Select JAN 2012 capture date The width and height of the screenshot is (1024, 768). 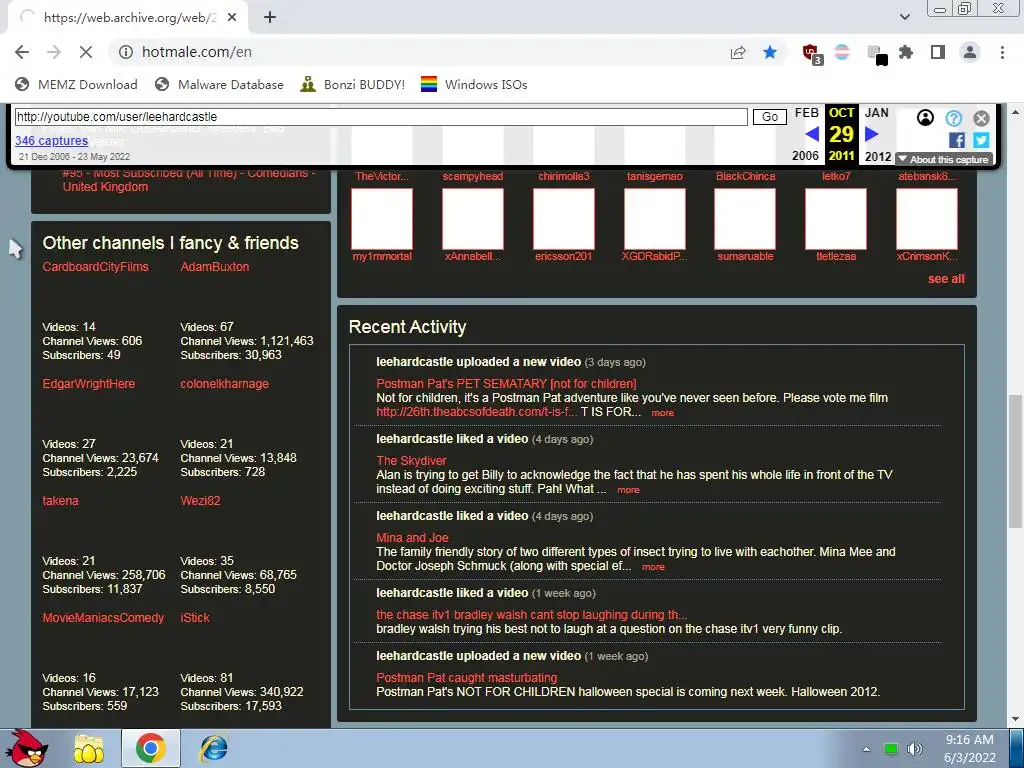pyautogui.click(x=877, y=134)
